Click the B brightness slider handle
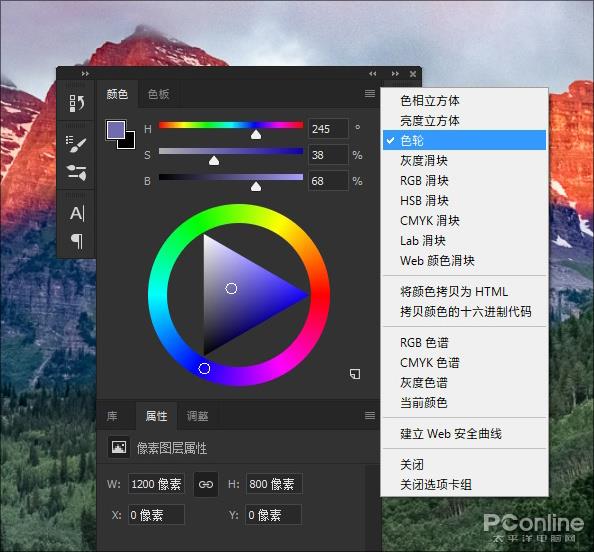Viewport: 594px width, 552px height. [x=256, y=186]
